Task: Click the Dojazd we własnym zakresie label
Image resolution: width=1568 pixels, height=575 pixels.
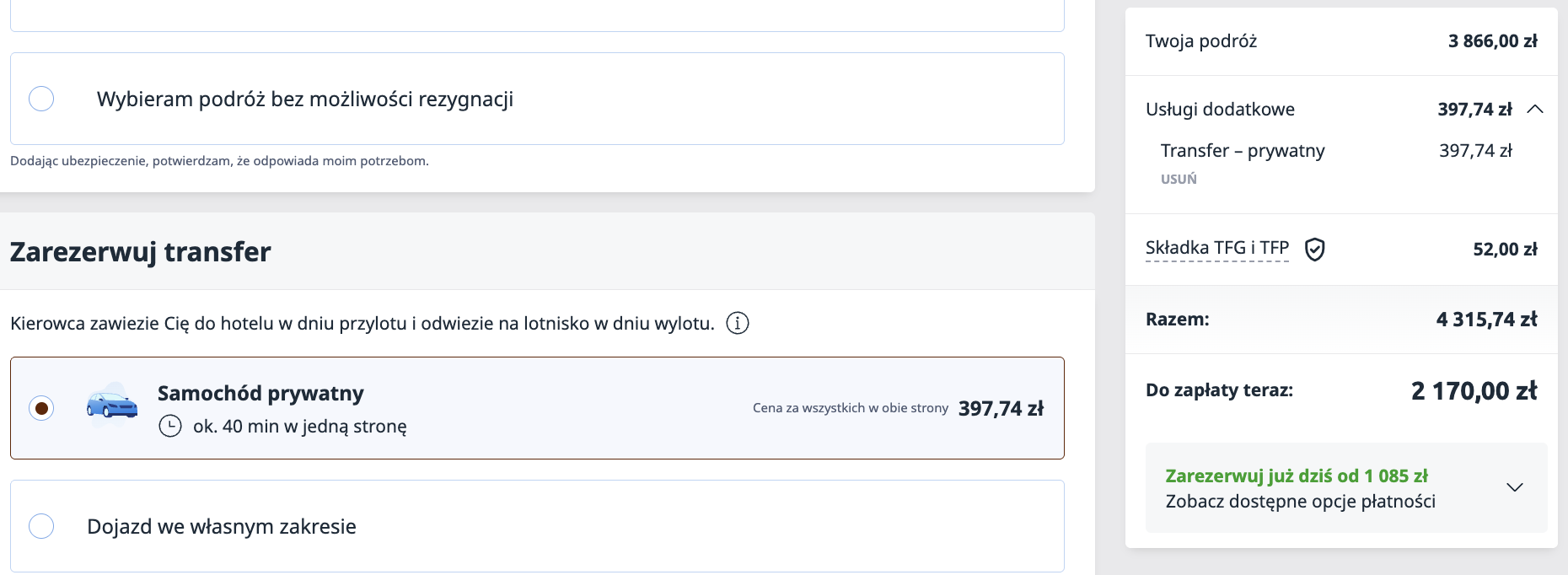Action: coord(222,527)
